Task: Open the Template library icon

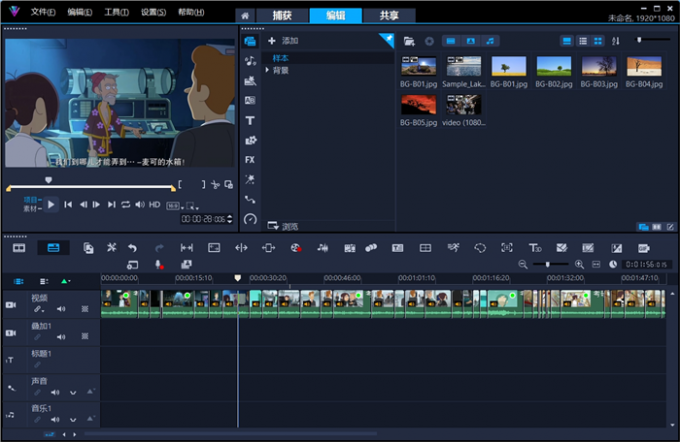Action: click(250, 81)
